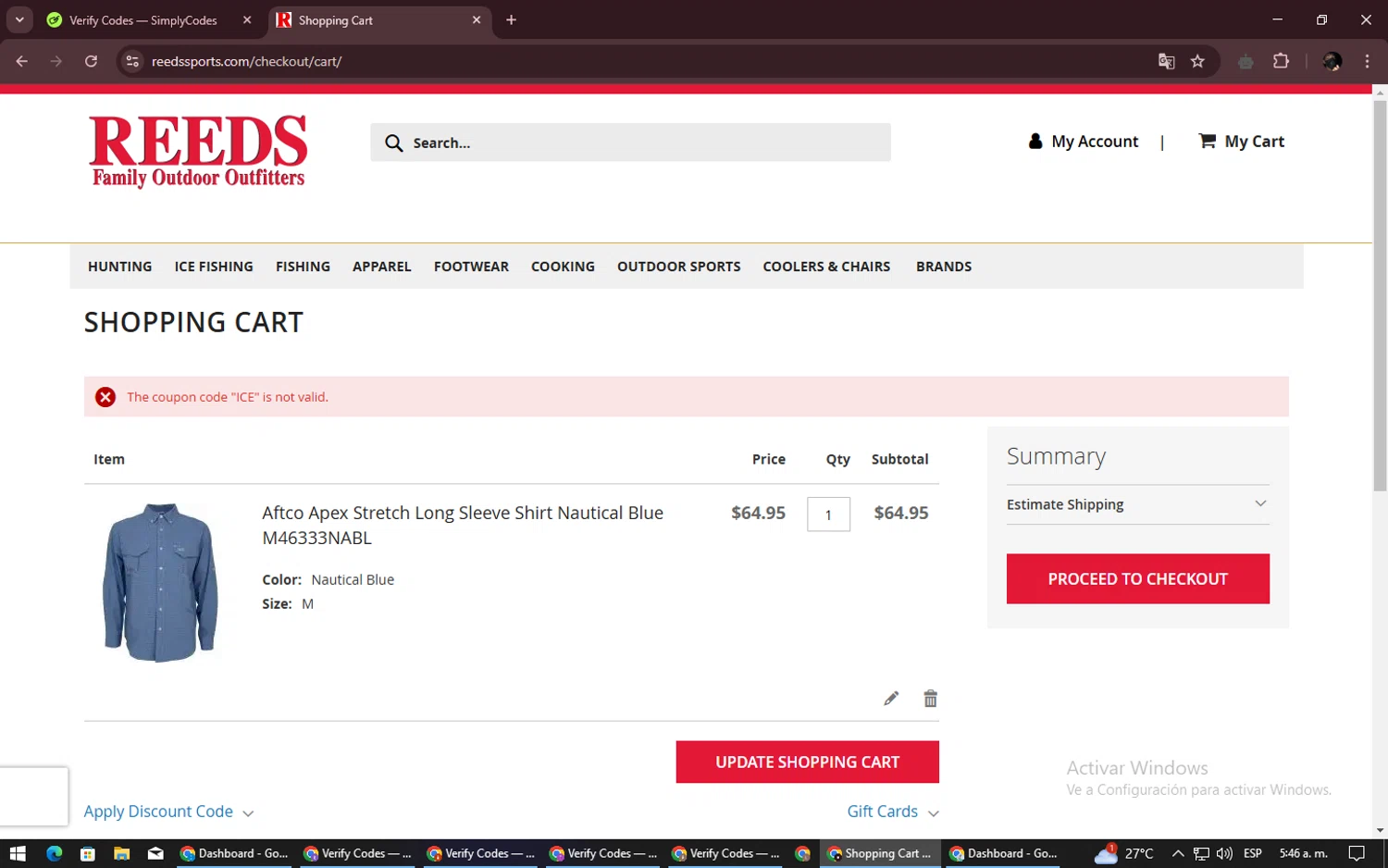Click the Reeds Family Outdoor Outfitters logo
Image resolution: width=1388 pixels, height=868 pixels.
click(198, 151)
